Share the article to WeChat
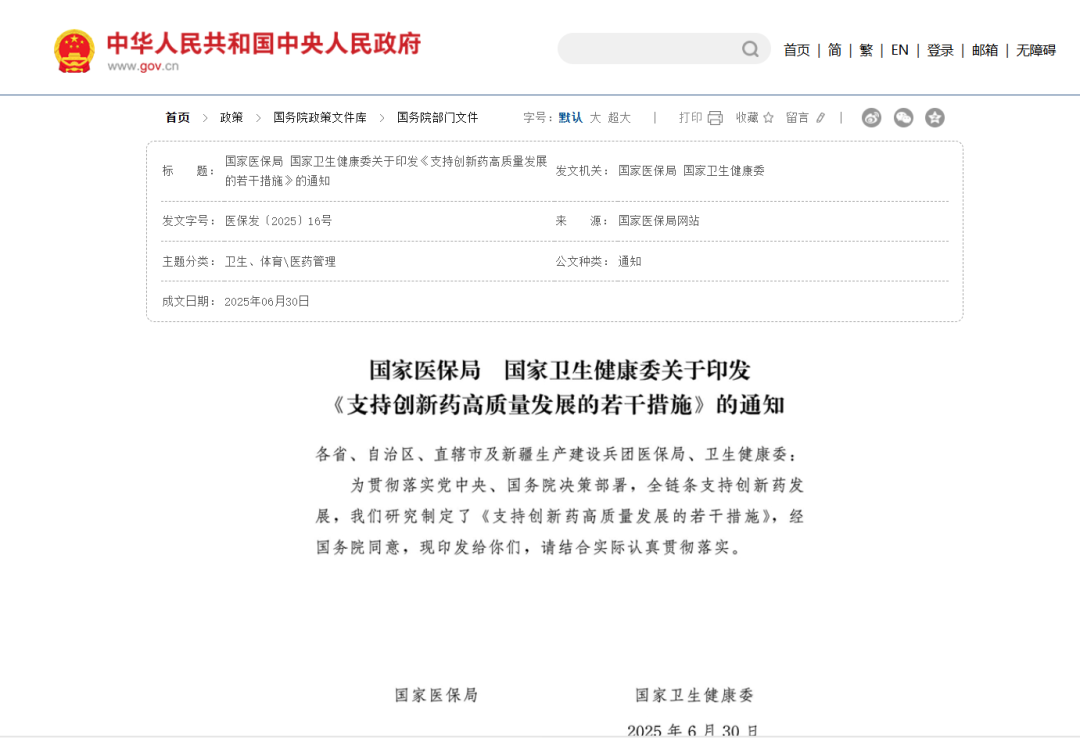This screenshot has height=738, width=1080. (903, 117)
